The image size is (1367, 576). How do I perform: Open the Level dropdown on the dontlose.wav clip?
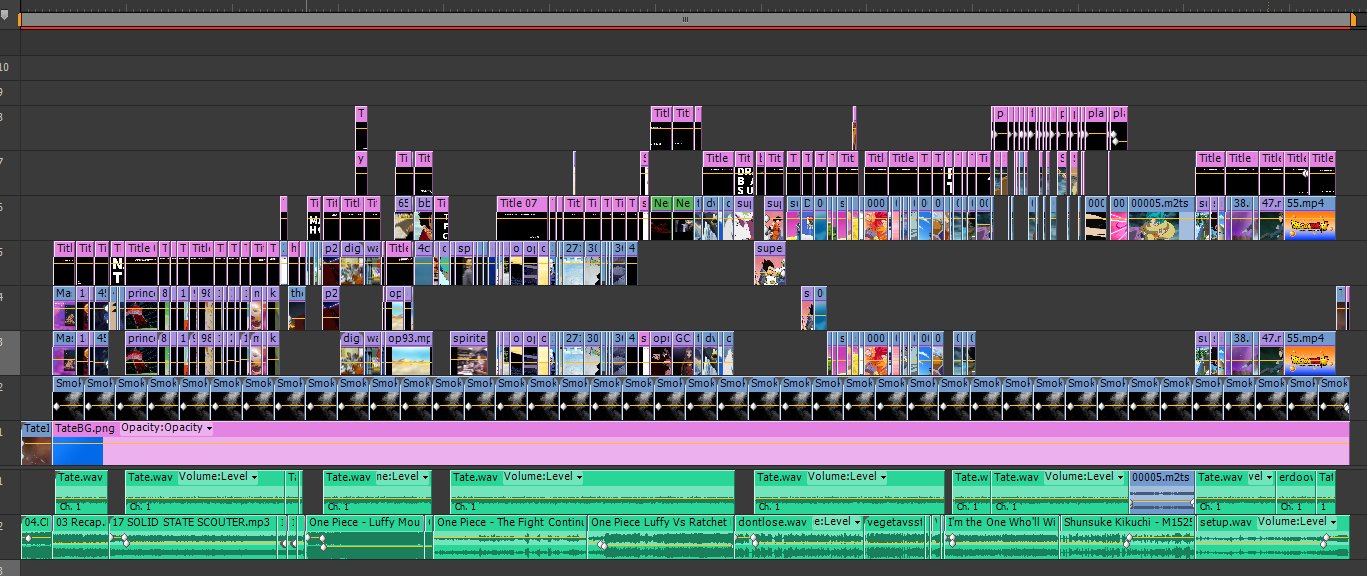(x=837, y=522)
